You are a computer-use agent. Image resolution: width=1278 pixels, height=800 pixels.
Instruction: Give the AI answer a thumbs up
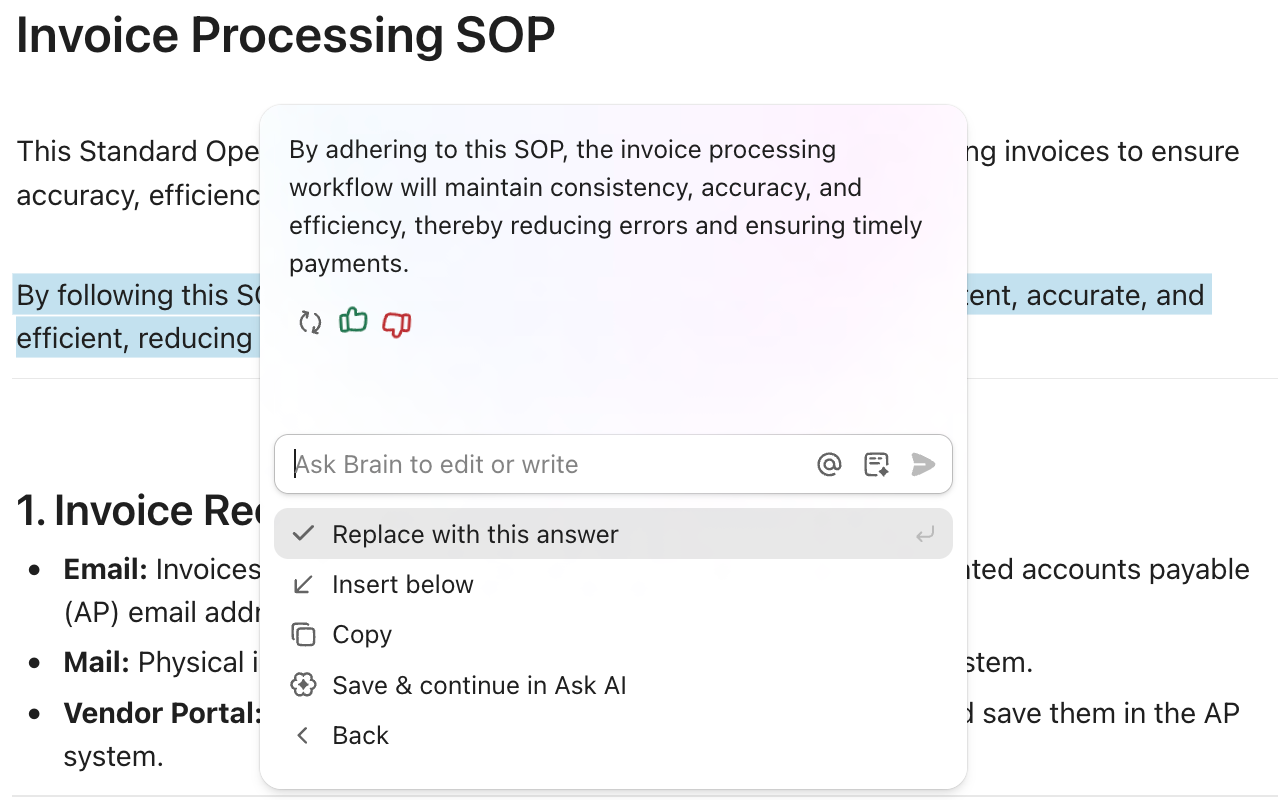[353, 321]
